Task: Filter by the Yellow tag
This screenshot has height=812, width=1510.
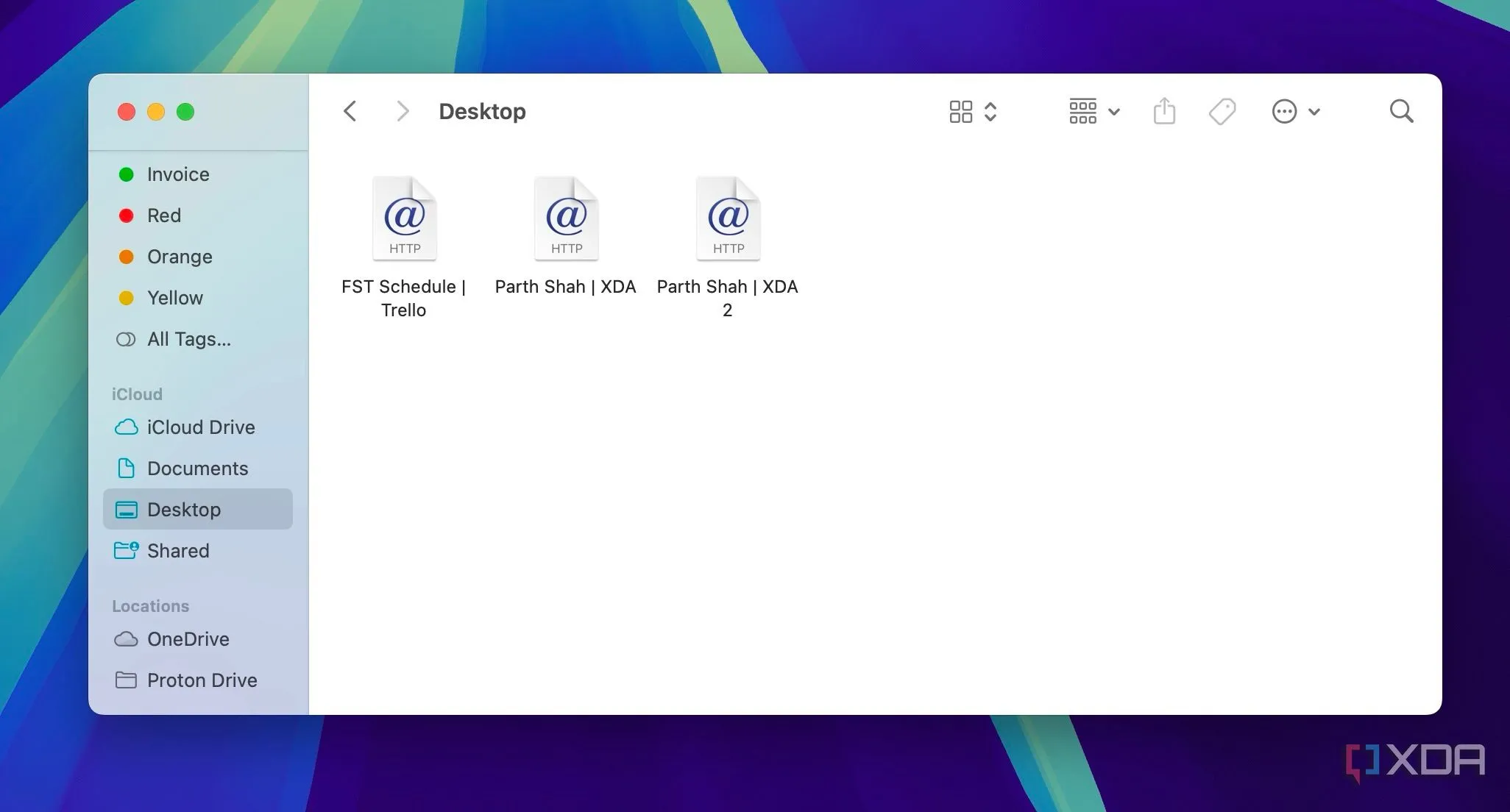Action: coord(198,298)
